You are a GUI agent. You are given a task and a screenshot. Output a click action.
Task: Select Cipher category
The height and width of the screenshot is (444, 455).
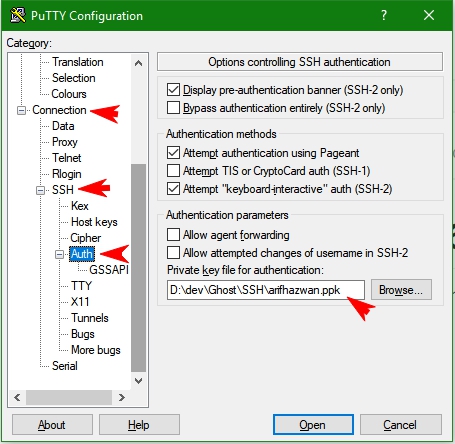pos(86,238)
